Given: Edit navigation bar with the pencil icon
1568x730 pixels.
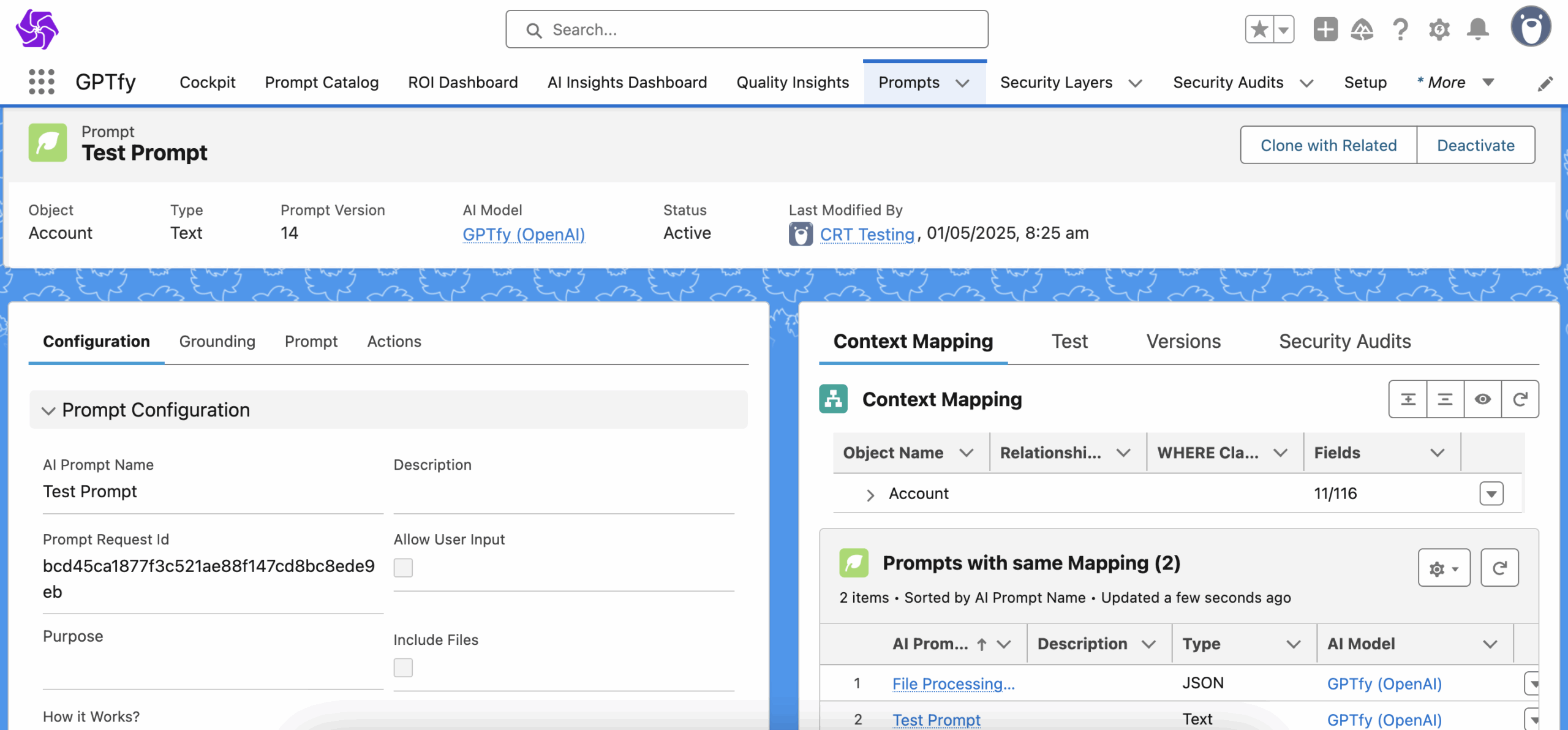Looking at the screenshot, I should click(x=1545, y=83).
